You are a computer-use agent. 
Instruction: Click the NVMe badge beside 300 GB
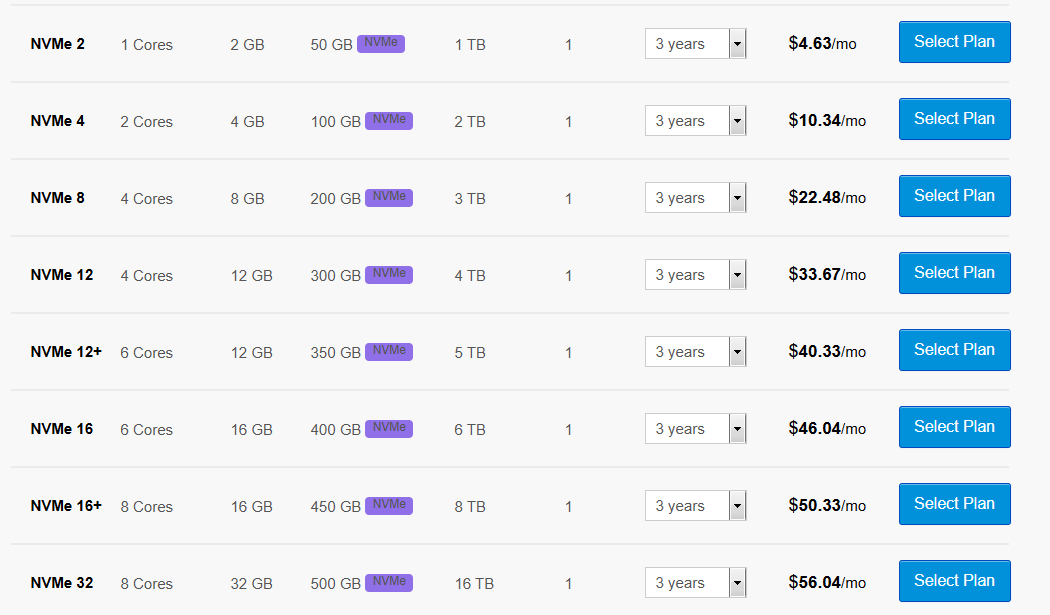tap(389, 275)
